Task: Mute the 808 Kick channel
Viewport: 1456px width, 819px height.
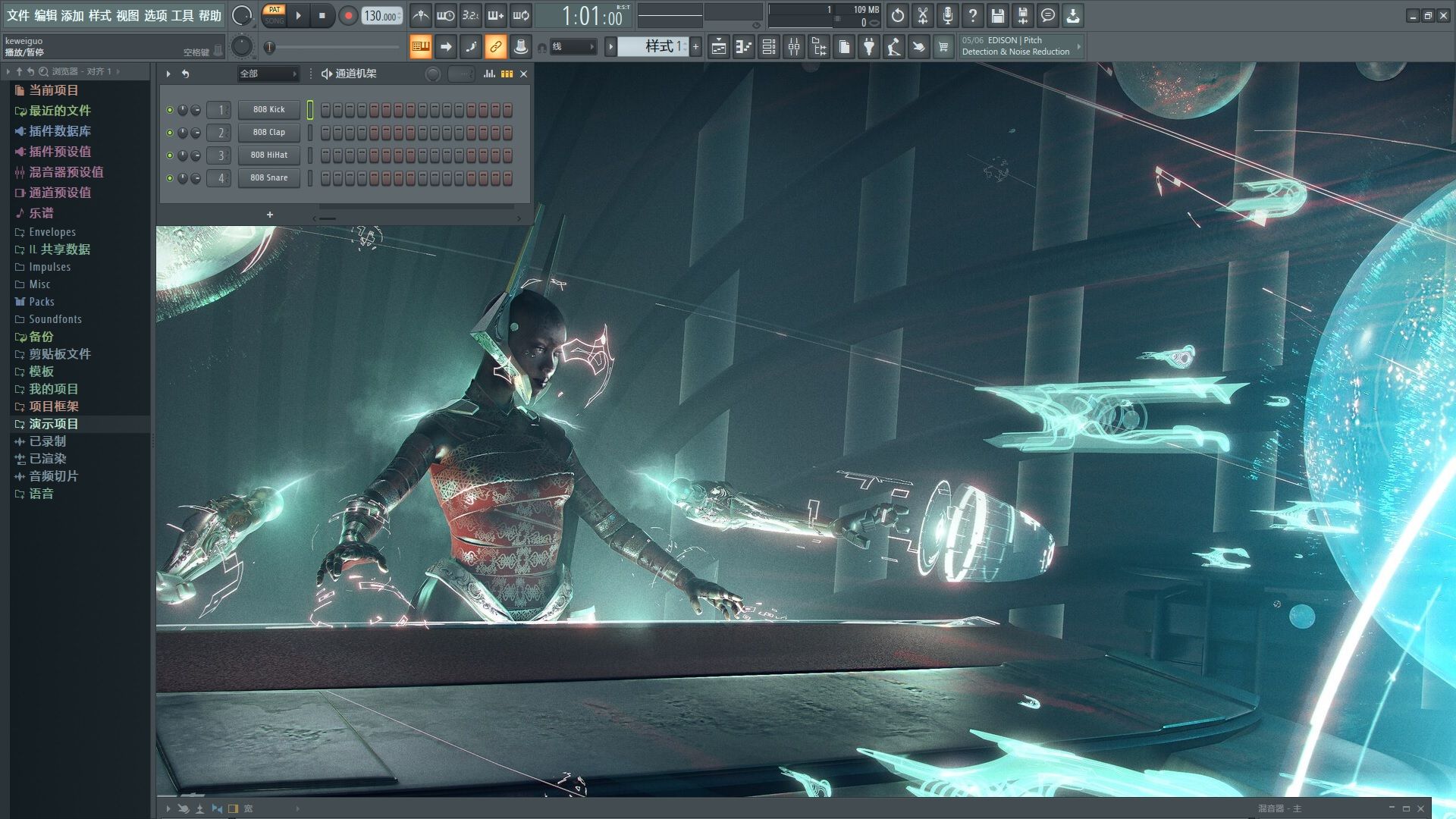Action: point(170,110)
